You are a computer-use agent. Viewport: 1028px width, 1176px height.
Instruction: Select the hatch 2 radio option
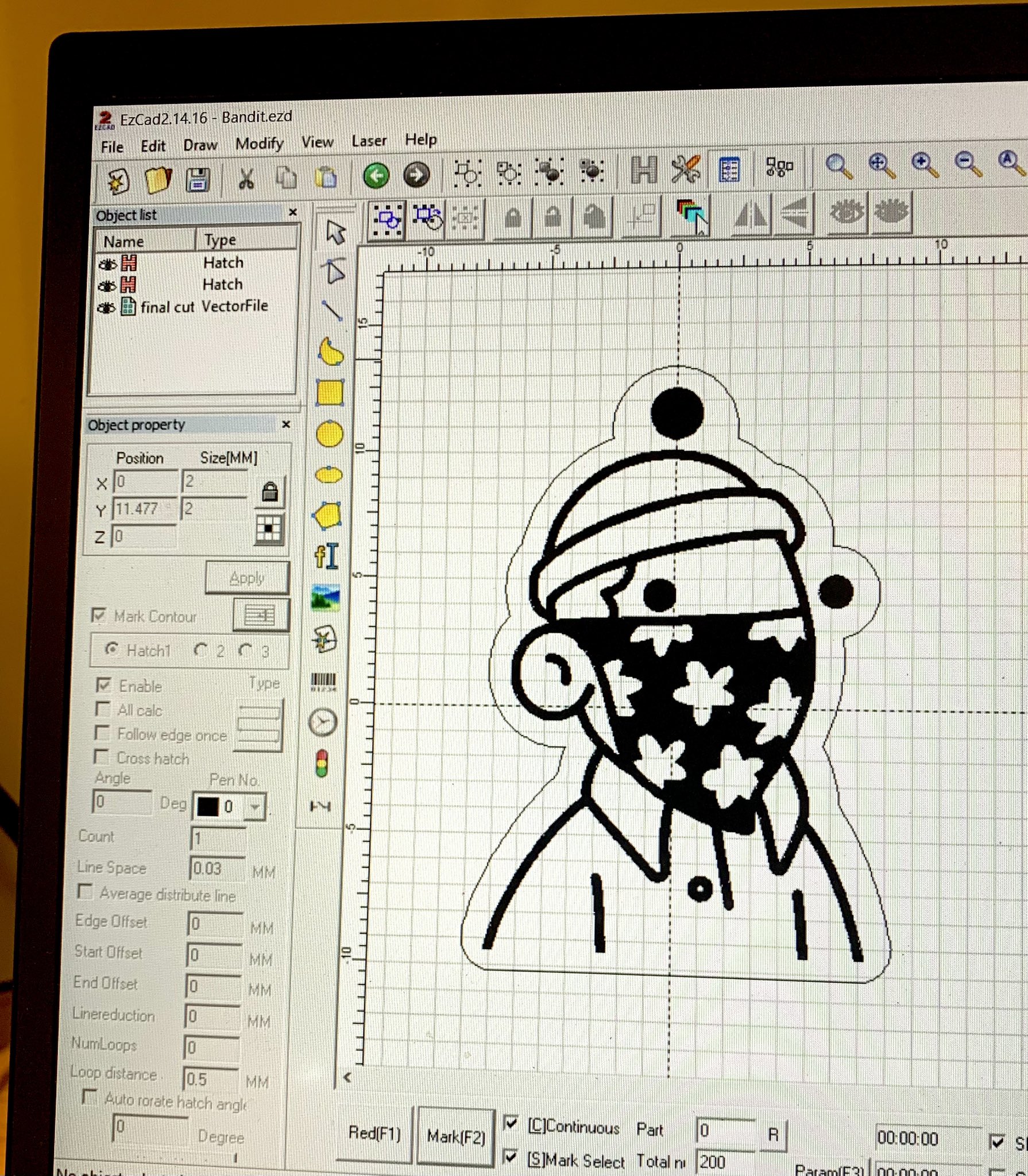coord(200,650)
